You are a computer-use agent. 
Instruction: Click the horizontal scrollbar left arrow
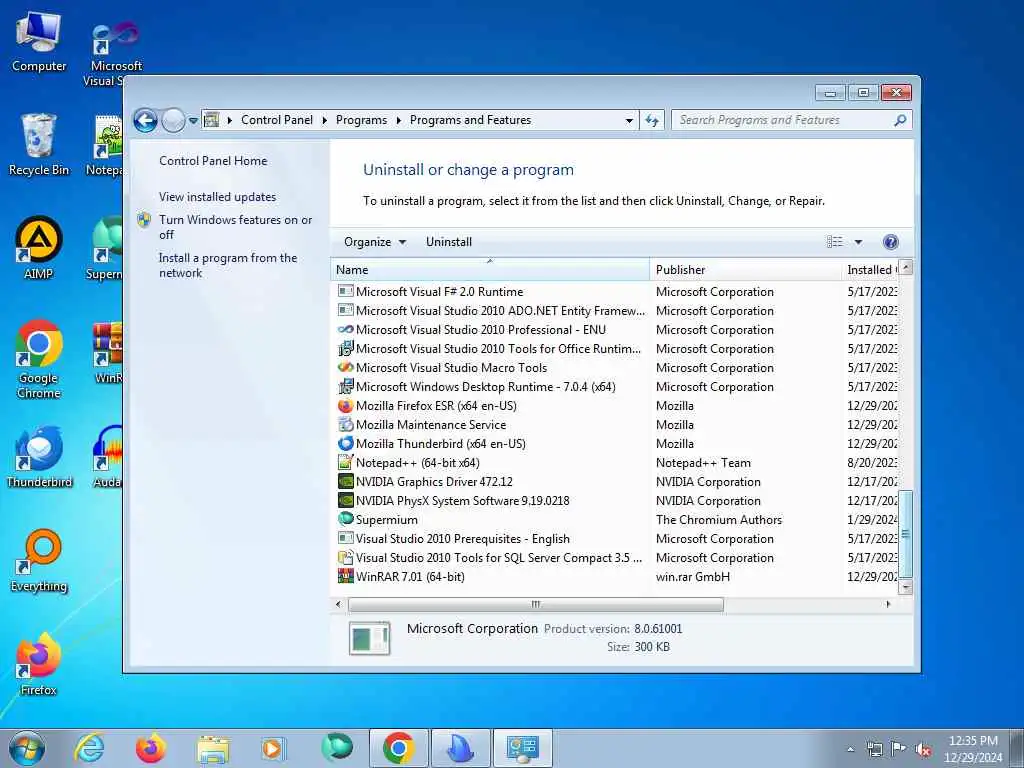(x=338, y=605)
